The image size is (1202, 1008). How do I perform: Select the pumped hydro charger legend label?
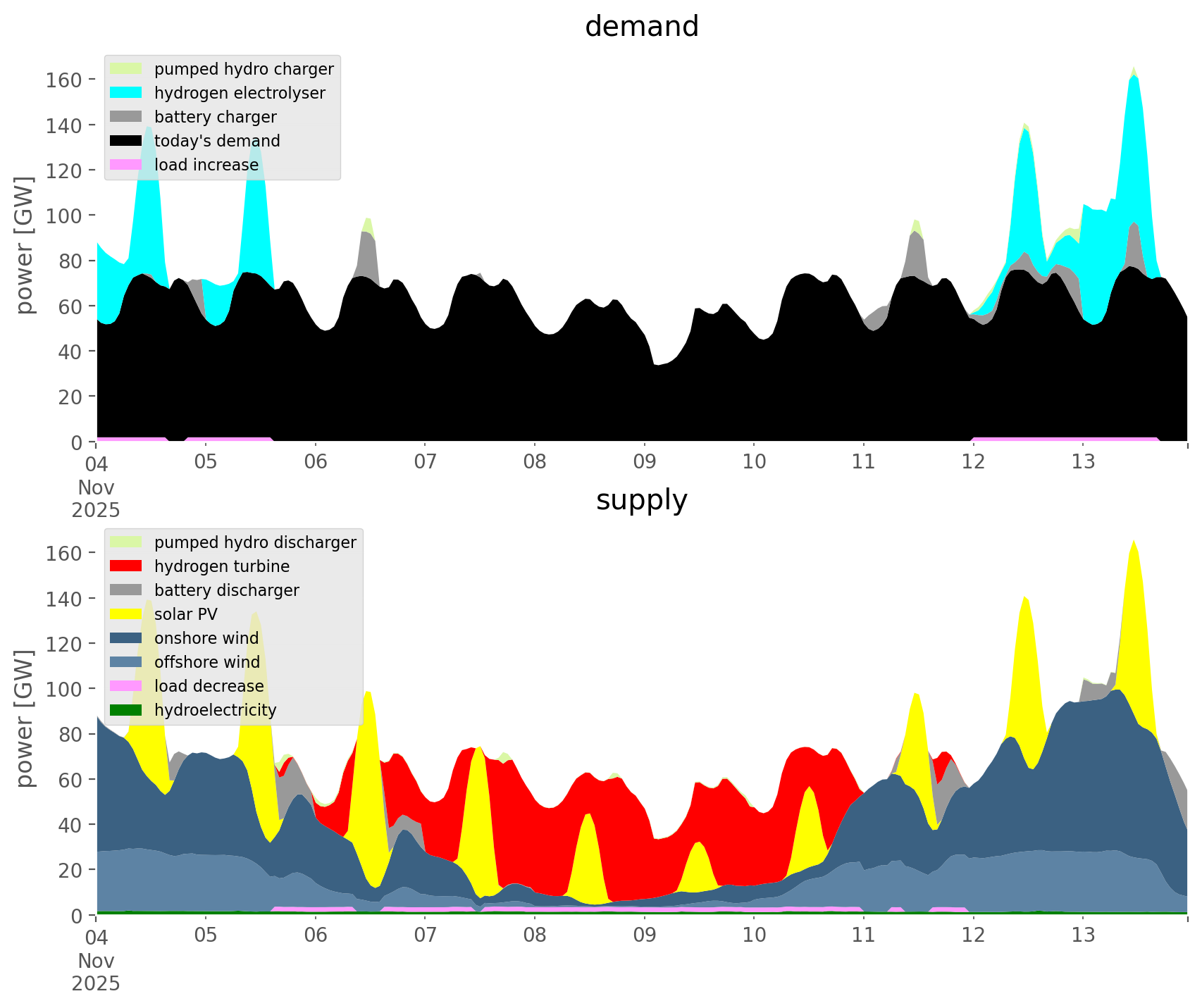pos(244,69)
